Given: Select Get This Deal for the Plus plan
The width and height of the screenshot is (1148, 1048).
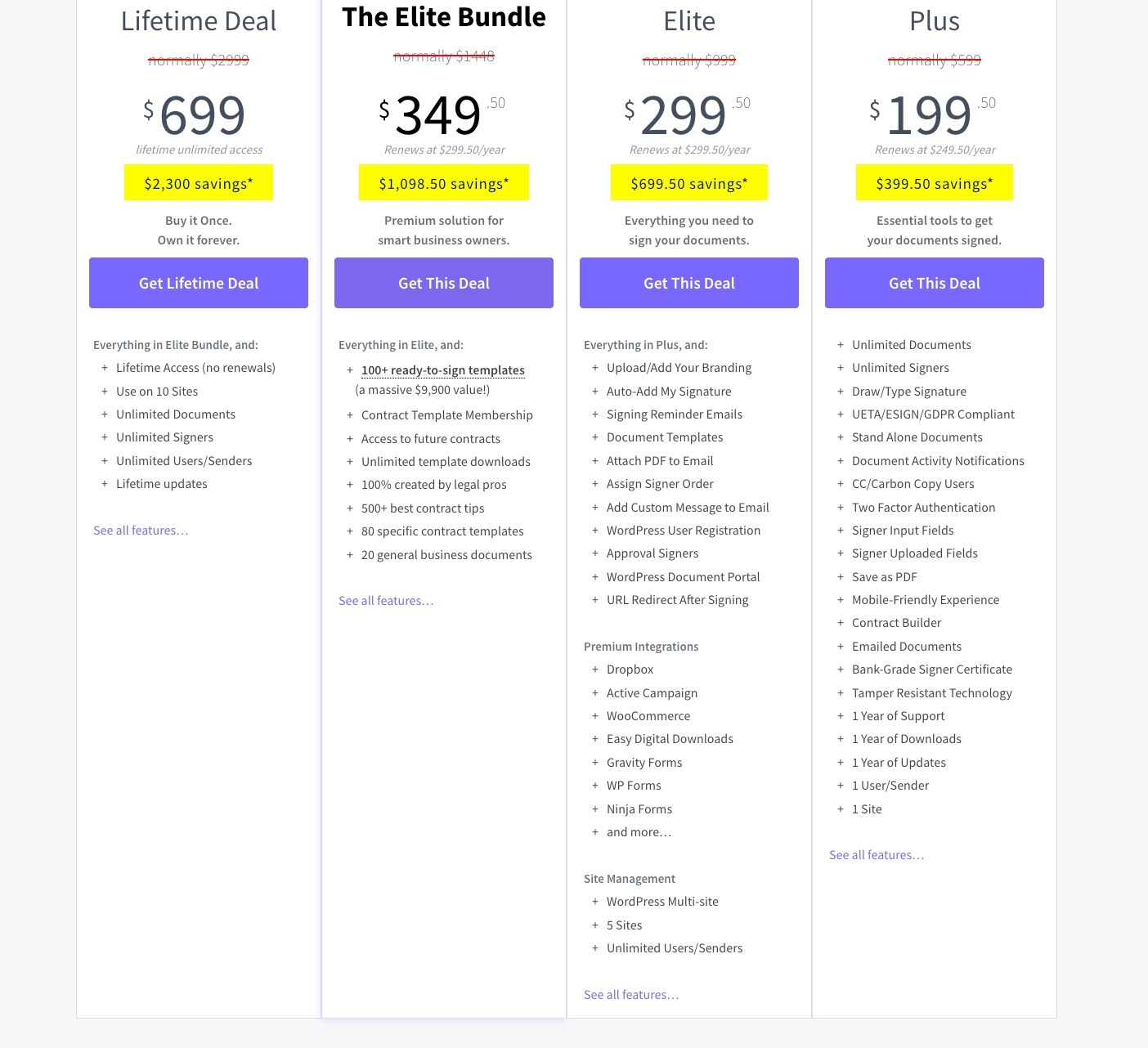Looking at the screenshot, I should coord(935,283).
